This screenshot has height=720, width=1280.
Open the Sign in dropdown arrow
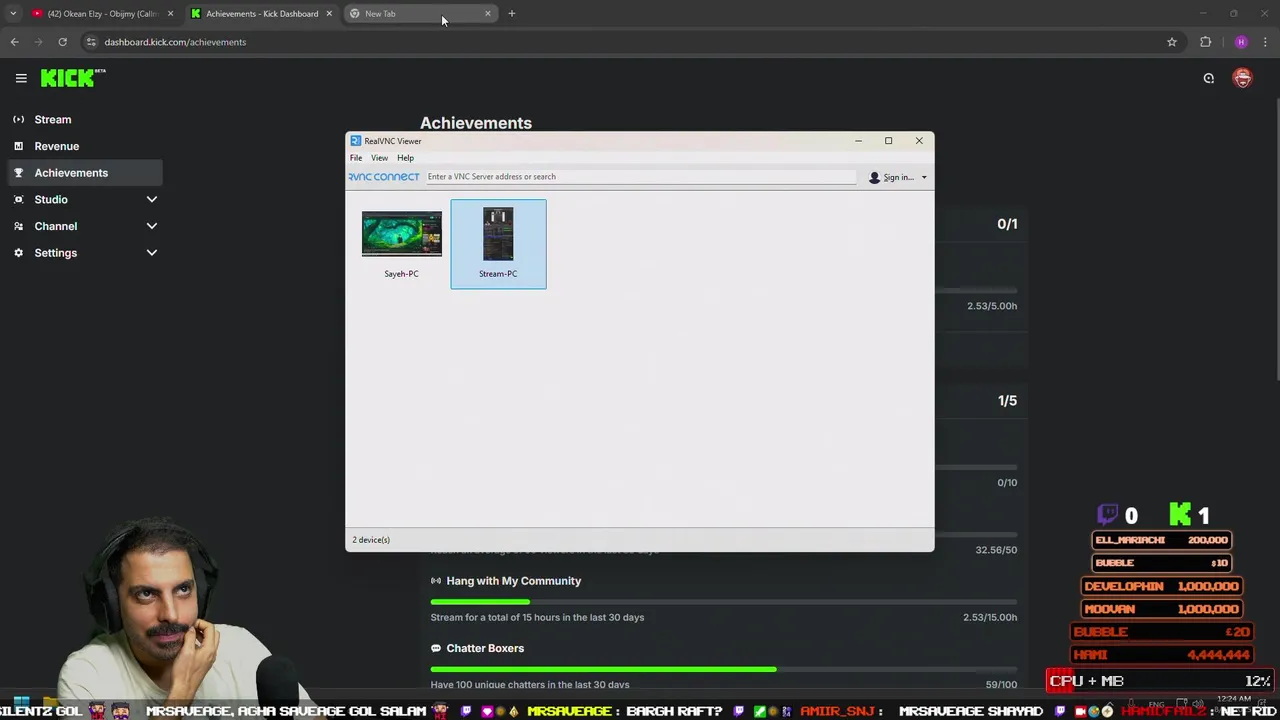point(924,178)
